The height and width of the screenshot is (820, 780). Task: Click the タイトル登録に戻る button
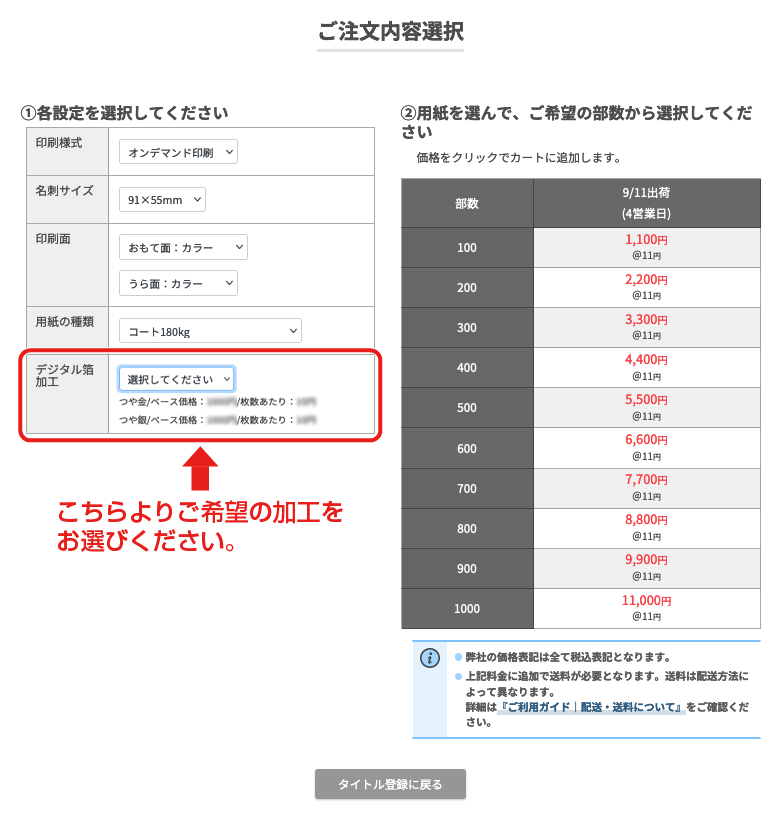tap(390, 784)
